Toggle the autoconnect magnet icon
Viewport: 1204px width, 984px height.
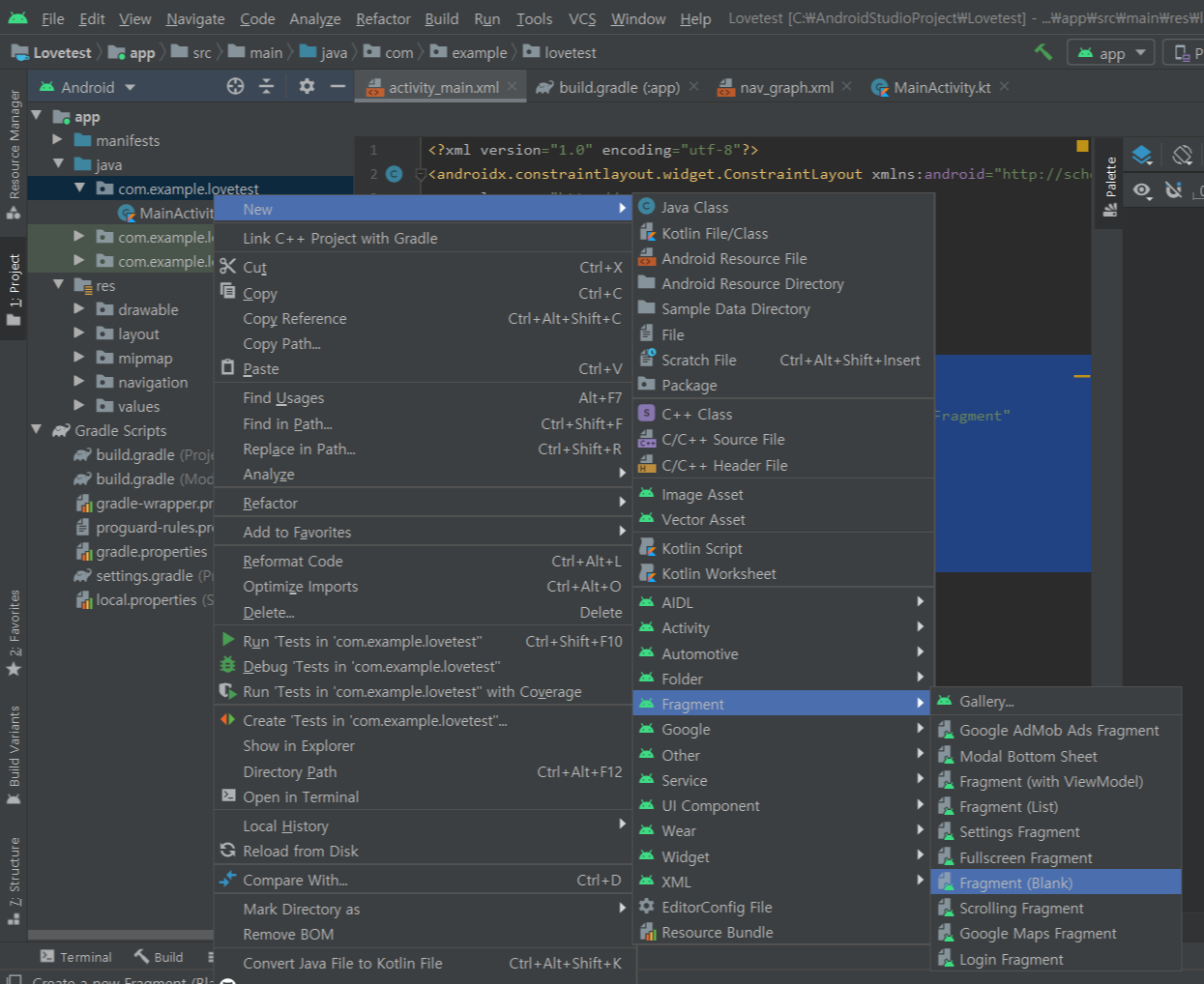1174,190
